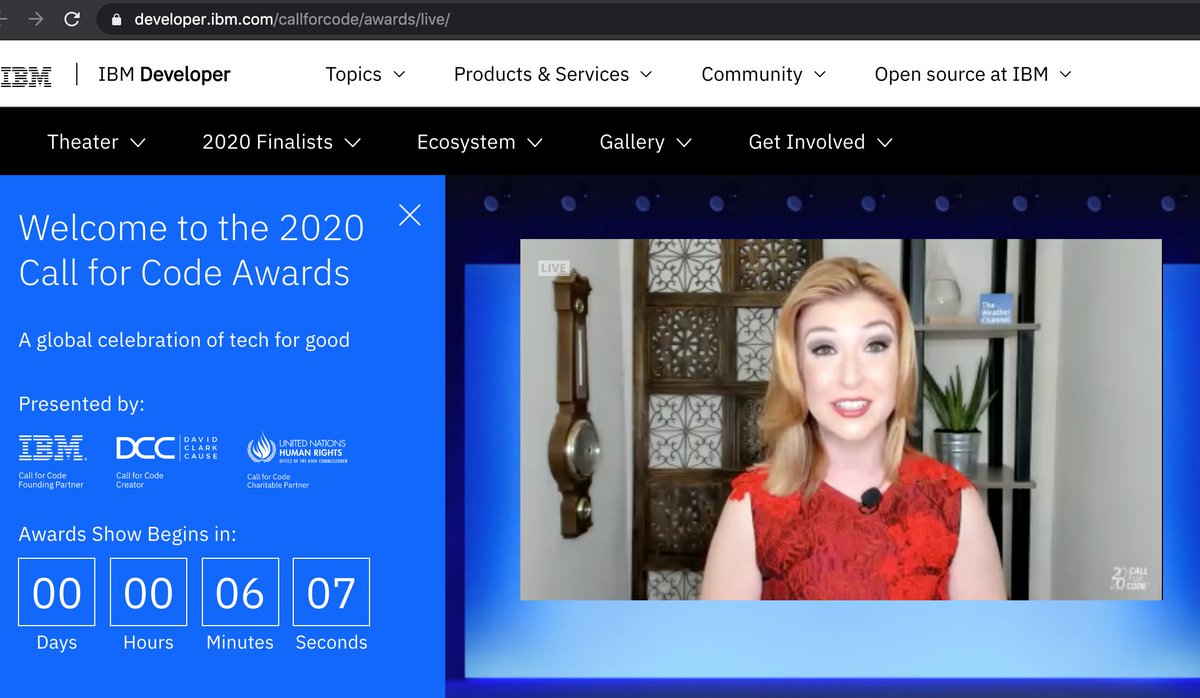
Task: Click the live video stream of the presenter
Action: (841, 419)
